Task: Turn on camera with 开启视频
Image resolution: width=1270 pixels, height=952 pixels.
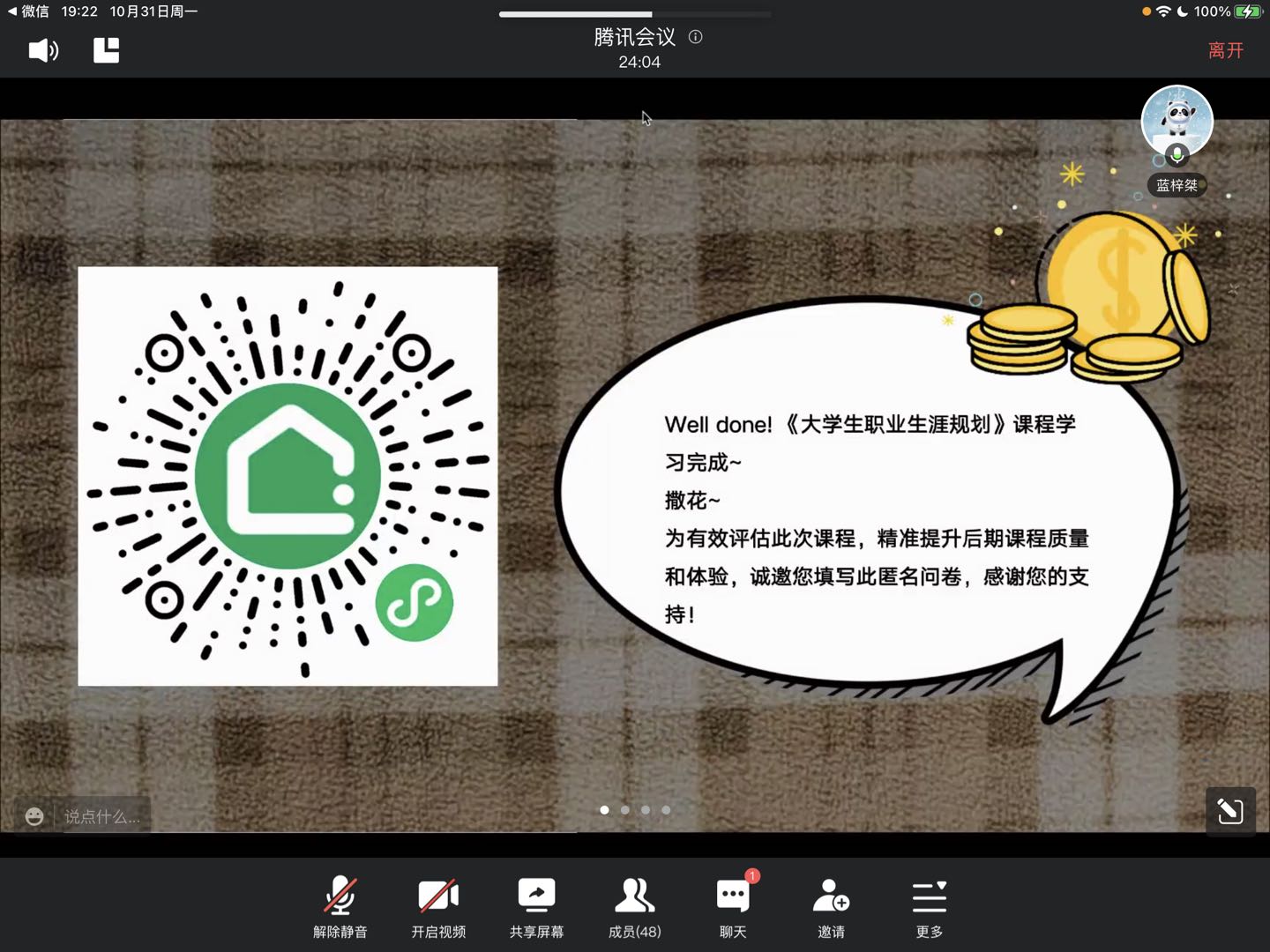Action: coord(438,907)
